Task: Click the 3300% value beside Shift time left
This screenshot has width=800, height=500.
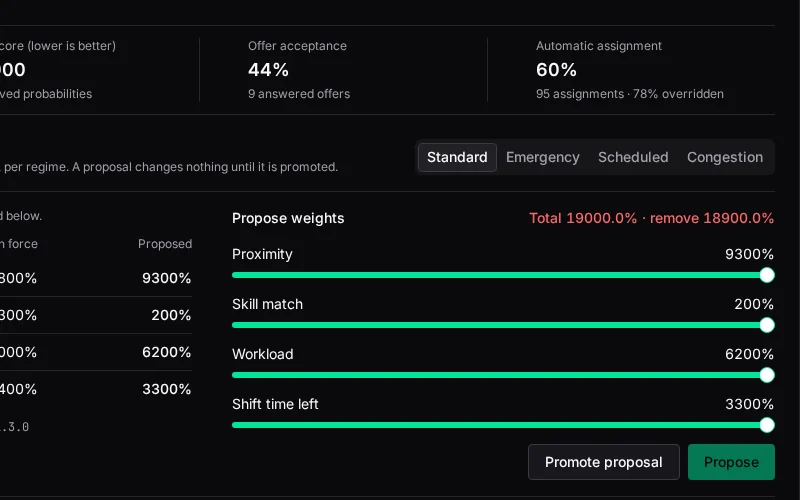Action: (x=749, y=404)
